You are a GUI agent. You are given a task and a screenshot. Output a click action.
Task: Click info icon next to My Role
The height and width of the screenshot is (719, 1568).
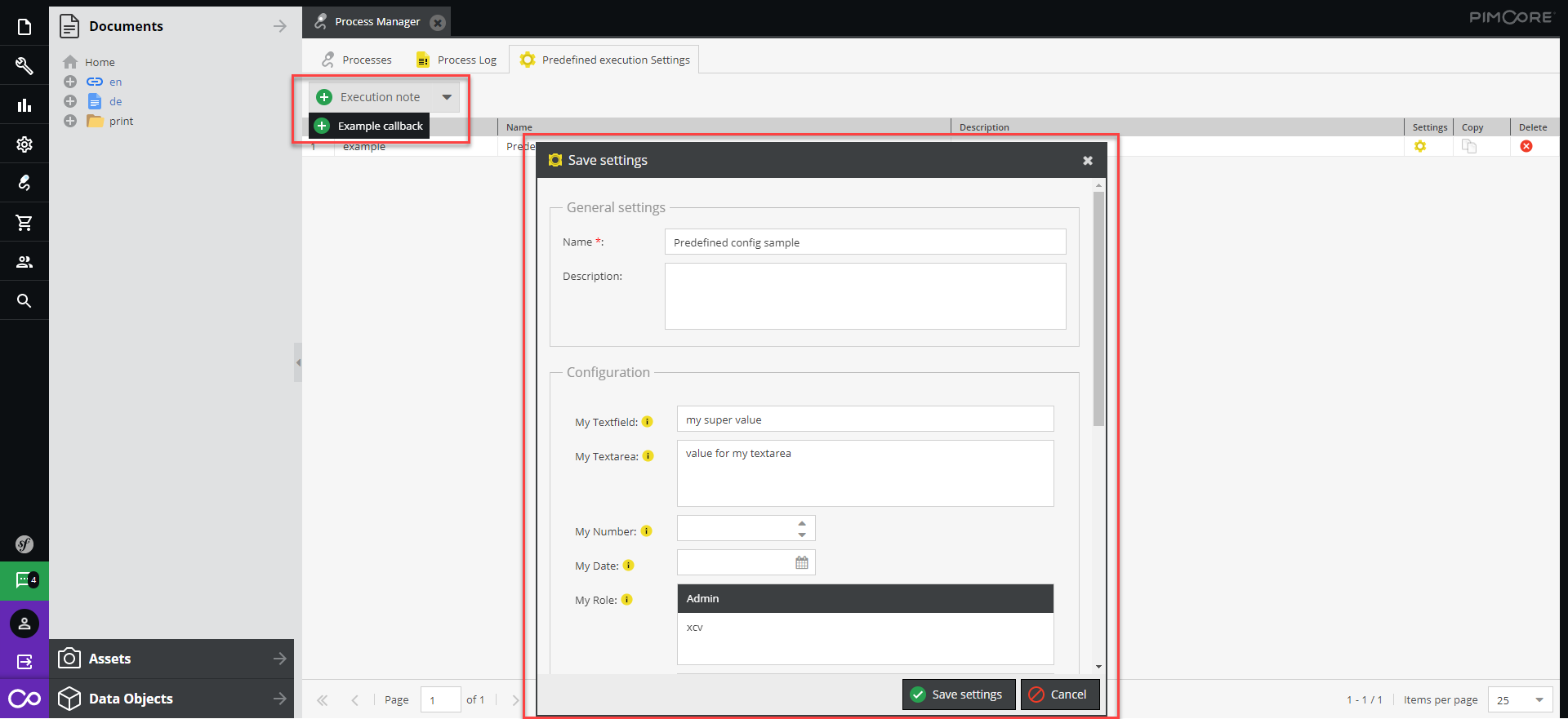pos(627,600)
